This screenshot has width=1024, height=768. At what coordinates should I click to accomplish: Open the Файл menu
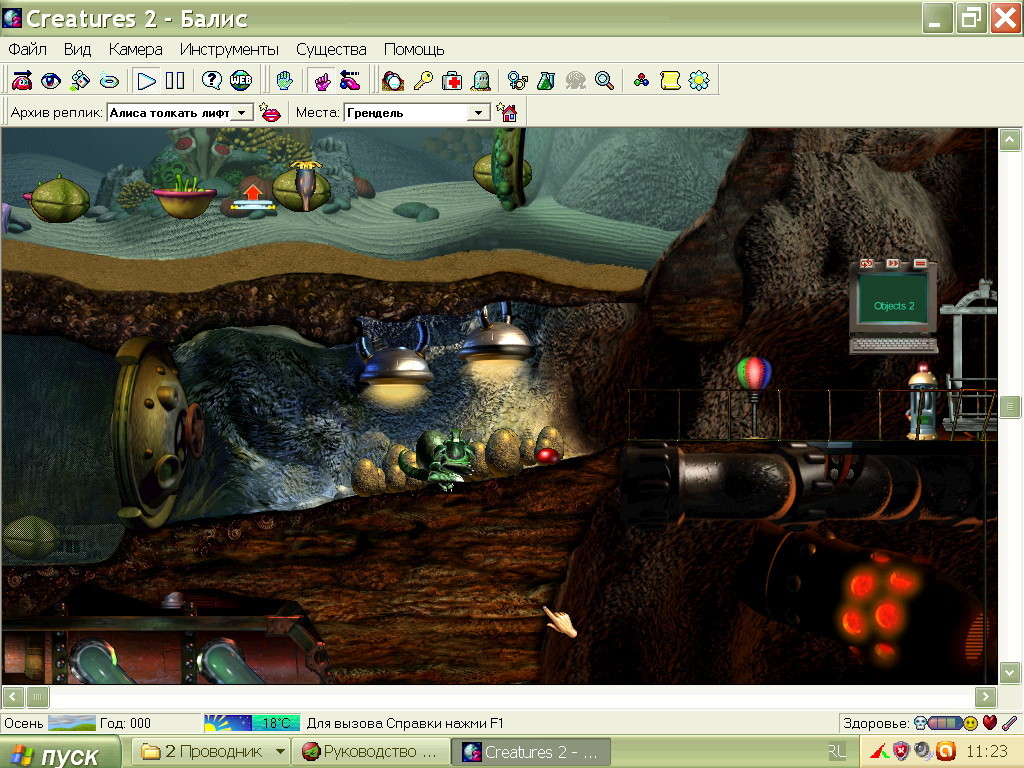27,50
